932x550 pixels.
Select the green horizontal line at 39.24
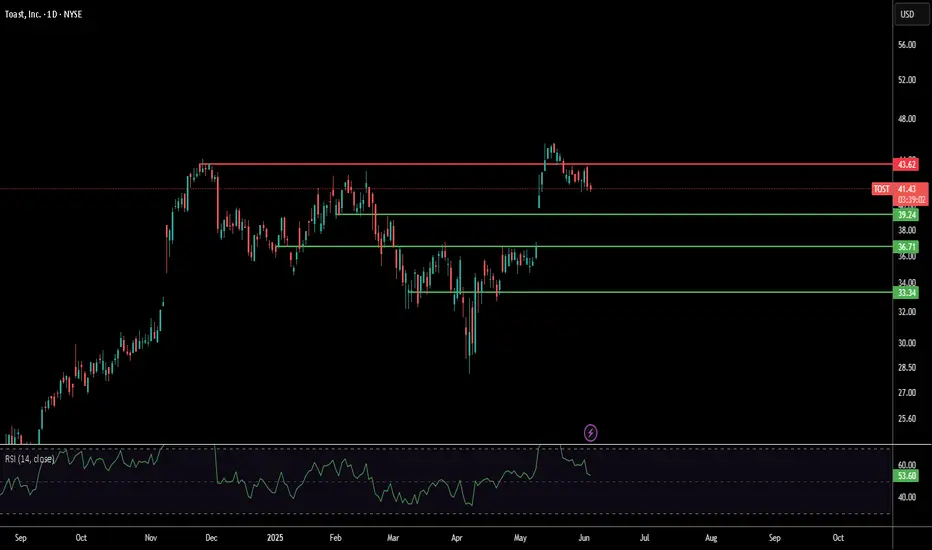click(615, 215)
